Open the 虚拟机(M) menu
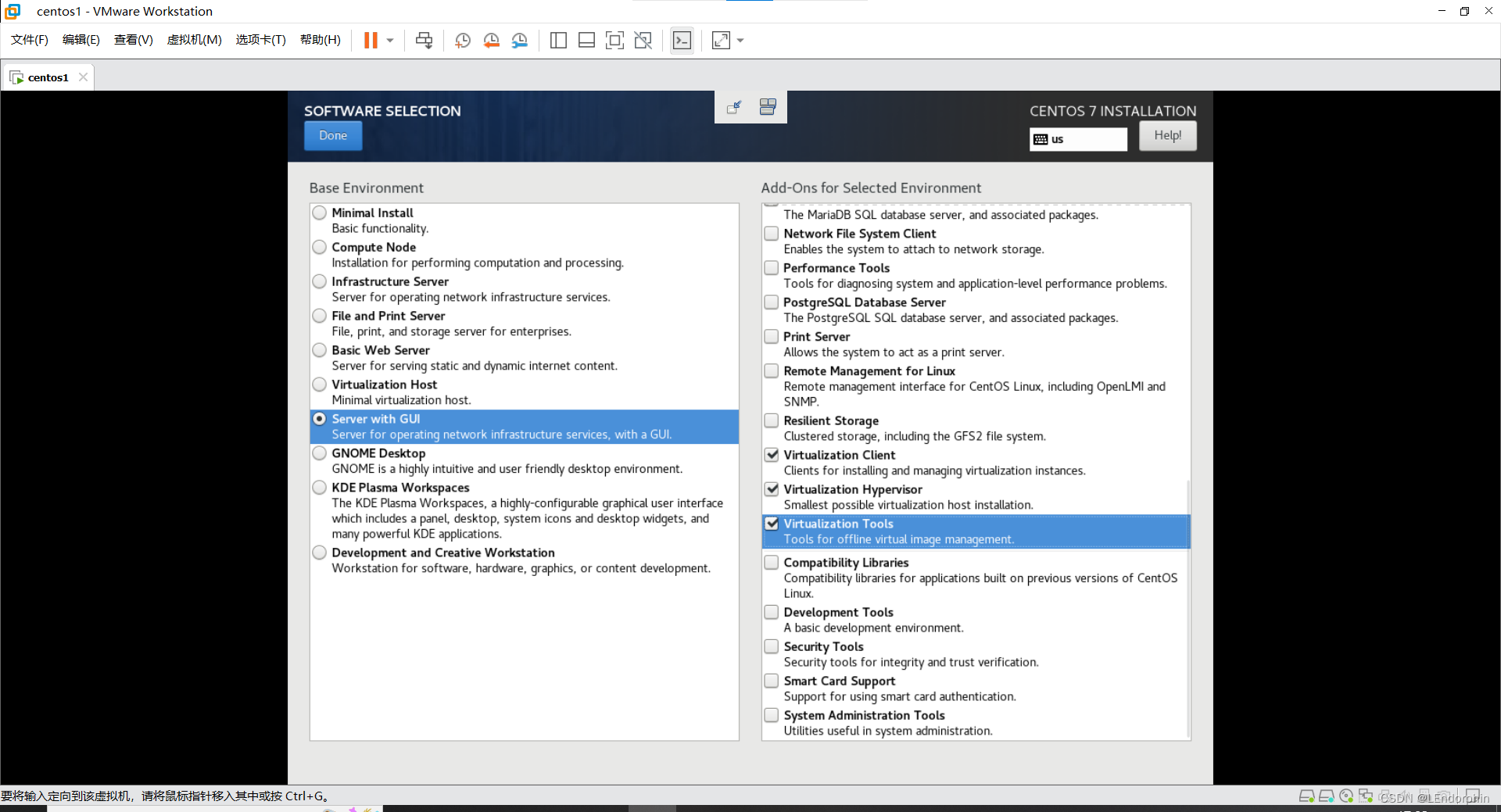This screenshot has height=812, width=1501. (195, 40)
